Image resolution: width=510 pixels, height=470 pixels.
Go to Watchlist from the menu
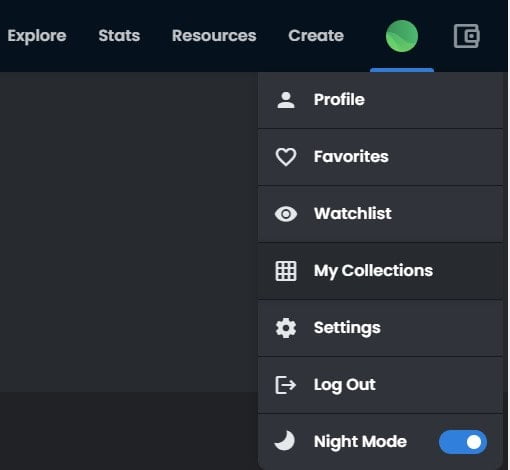click(x=380, y=214)
